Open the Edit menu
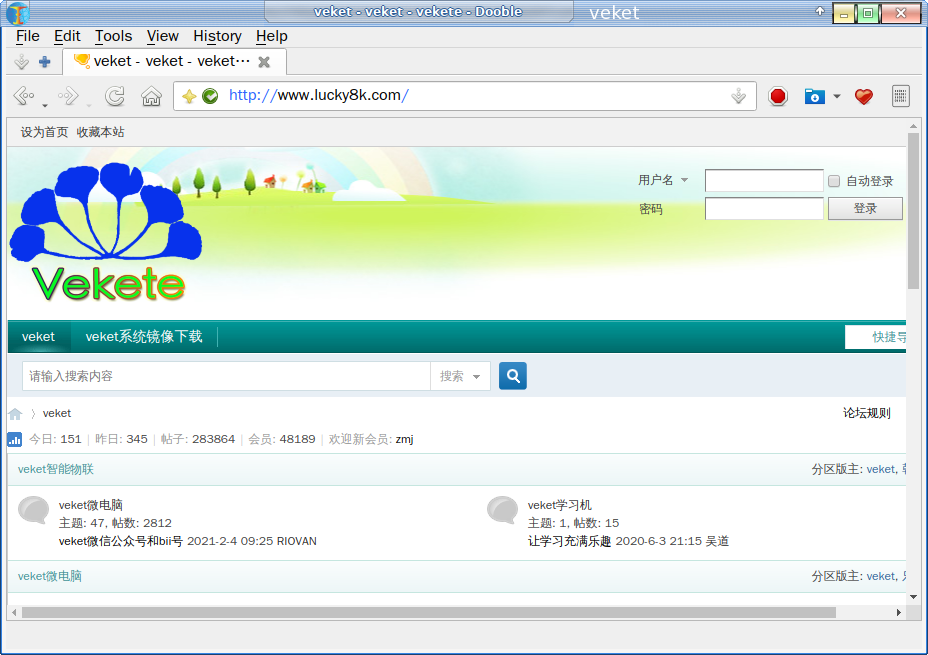This screenshot has width=928, height=655. click(67, 36)
